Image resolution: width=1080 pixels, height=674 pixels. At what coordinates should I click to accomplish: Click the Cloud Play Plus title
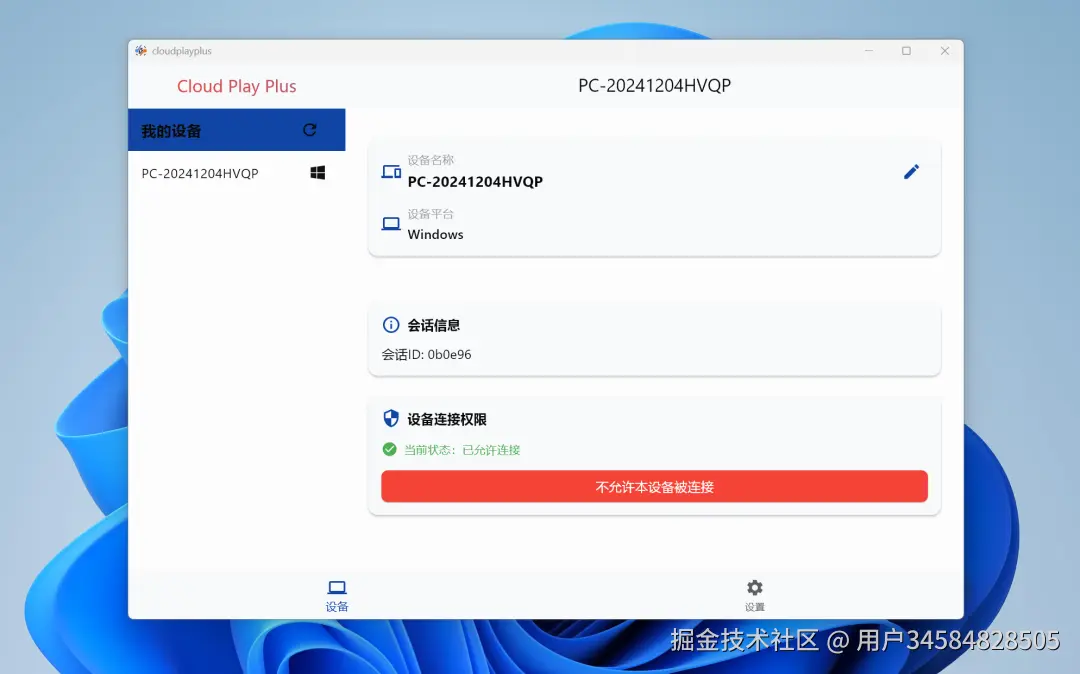[x=236, y=86]
